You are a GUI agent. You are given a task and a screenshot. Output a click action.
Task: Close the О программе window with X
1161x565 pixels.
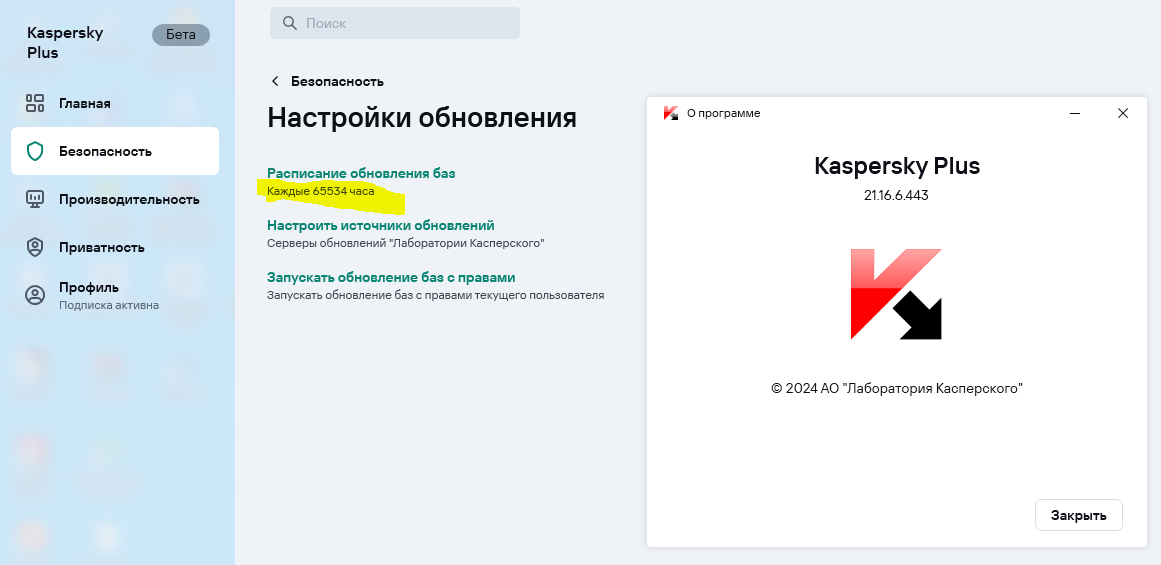pos(1122,113)
